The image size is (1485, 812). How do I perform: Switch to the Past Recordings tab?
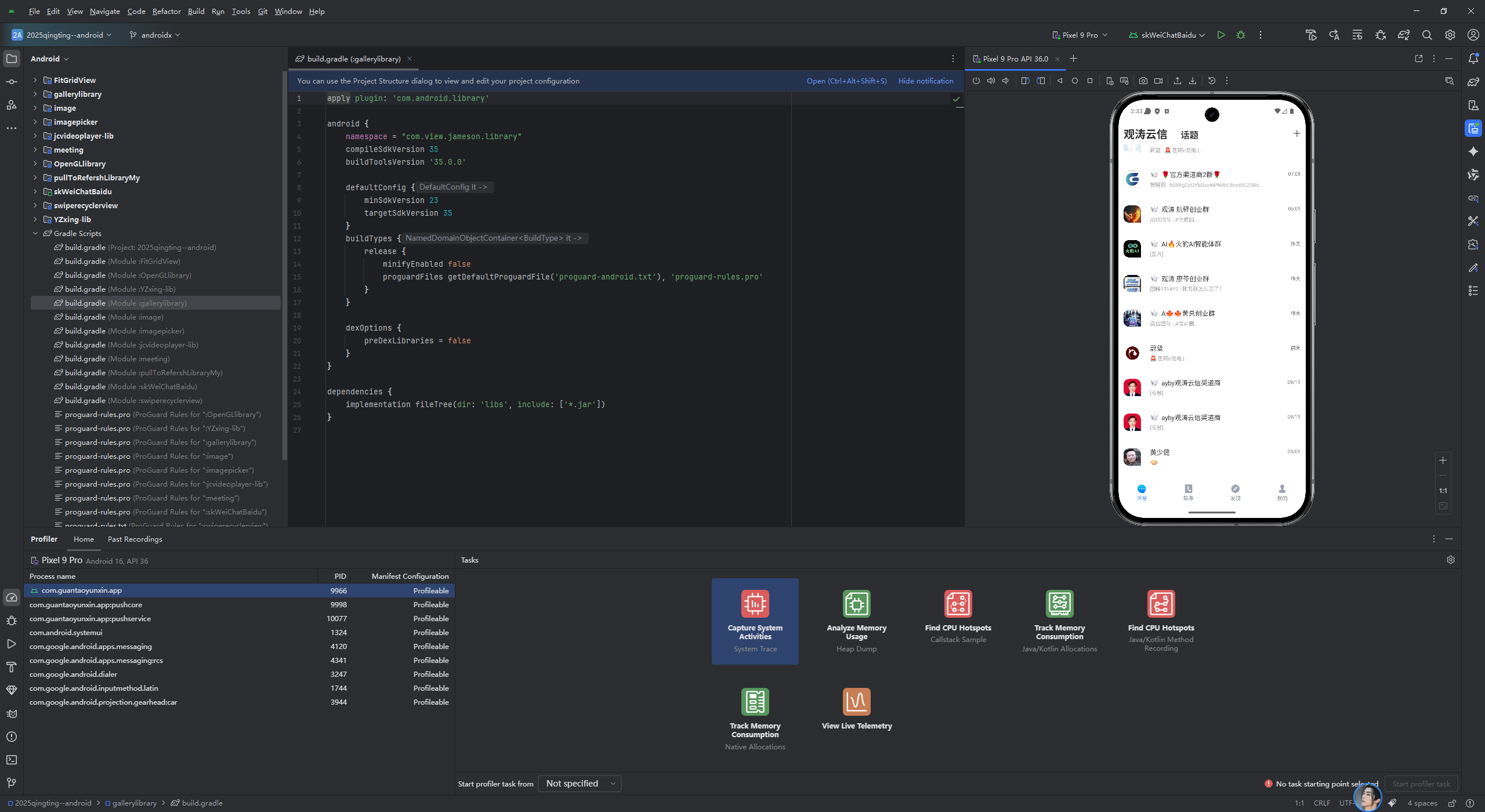(135, 539)
